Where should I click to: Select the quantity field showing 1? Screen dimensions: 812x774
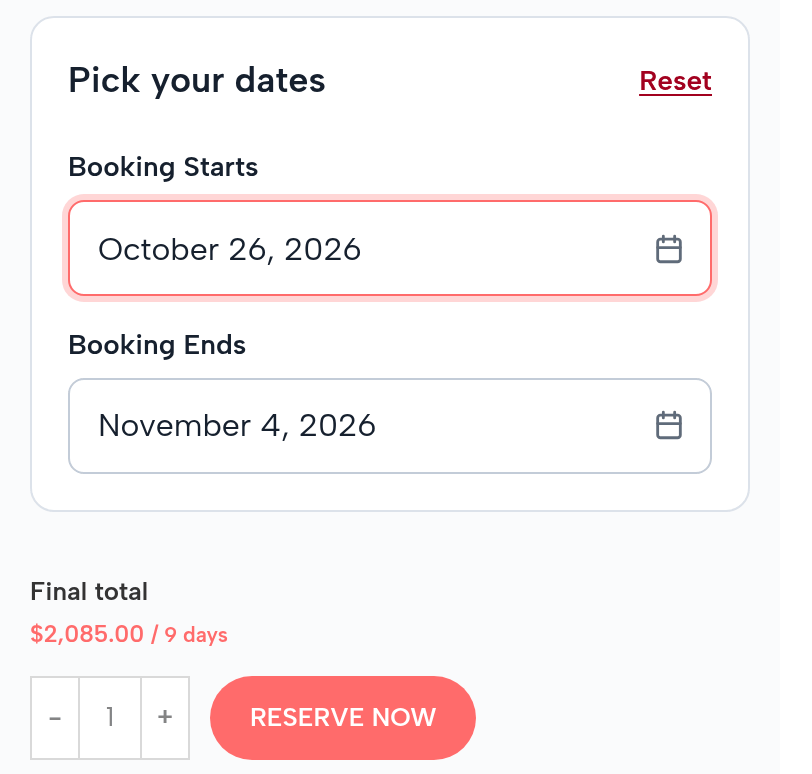click(110, 718)
